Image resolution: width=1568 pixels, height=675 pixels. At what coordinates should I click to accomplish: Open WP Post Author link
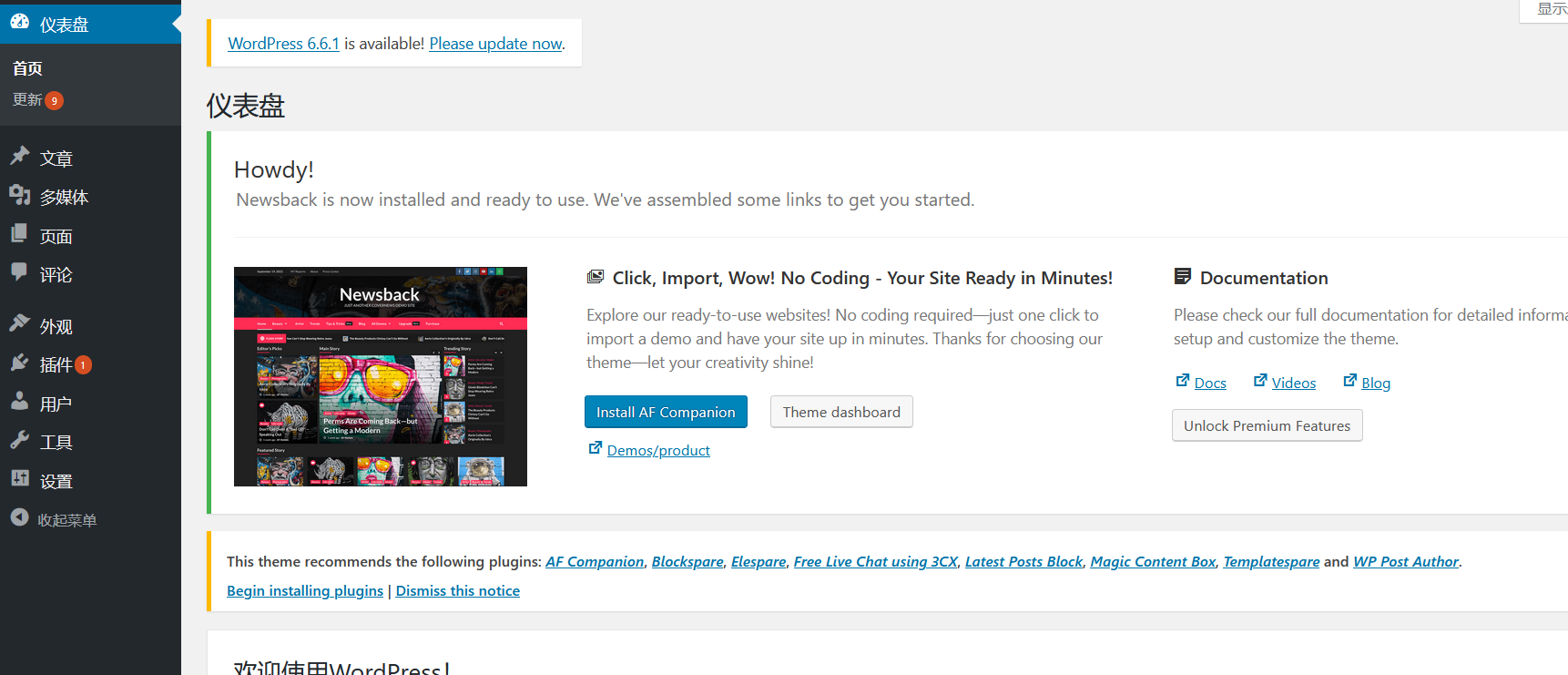1406,561
